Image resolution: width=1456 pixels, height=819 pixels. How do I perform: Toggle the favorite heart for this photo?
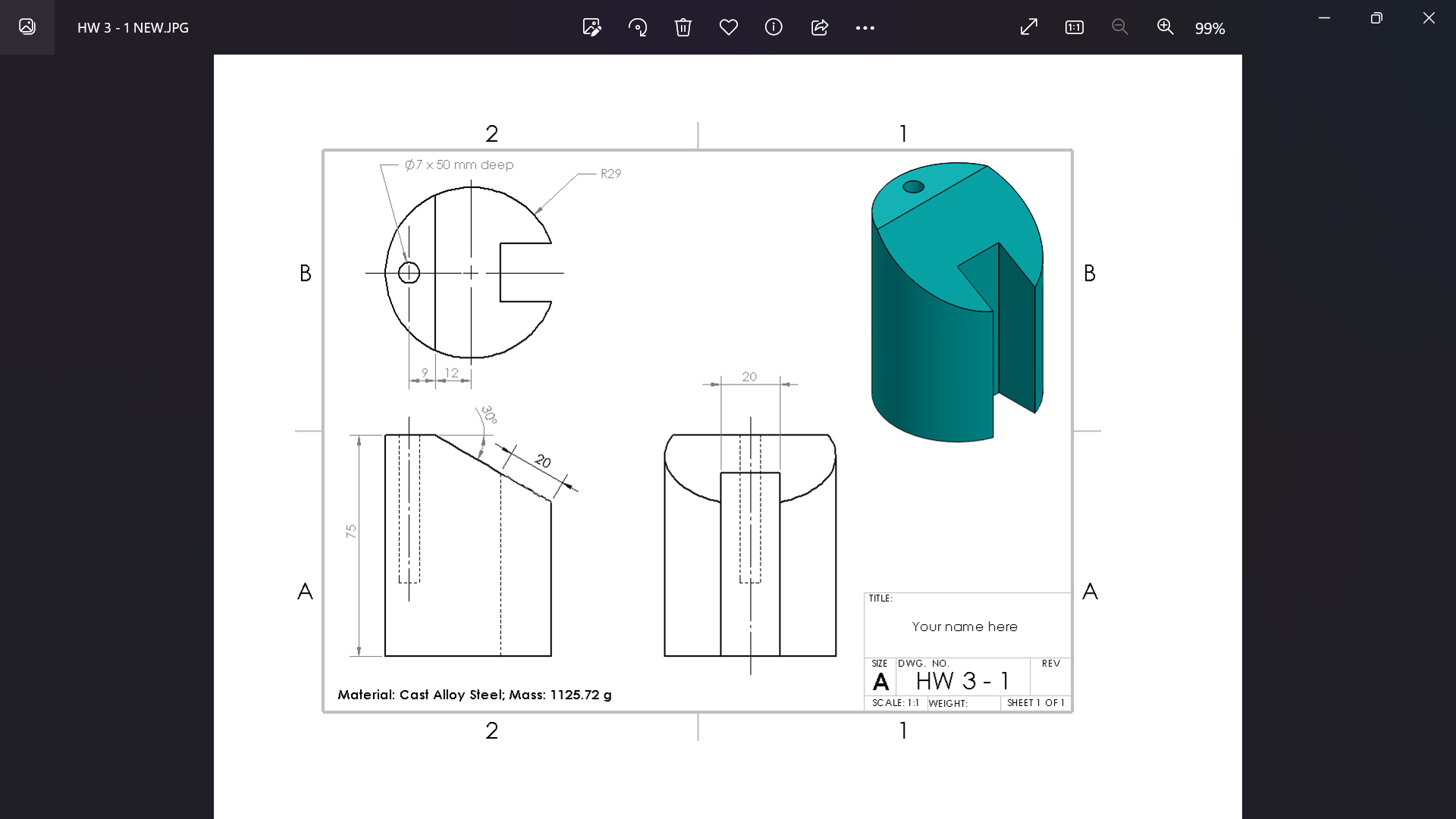pyautogui.click(x=729, y=27)
